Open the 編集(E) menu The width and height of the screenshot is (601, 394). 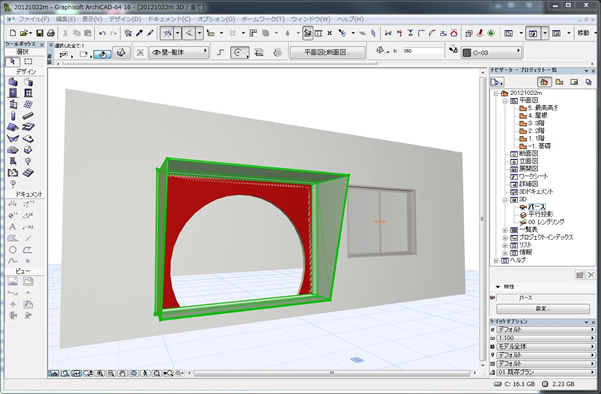coord(66,19)
